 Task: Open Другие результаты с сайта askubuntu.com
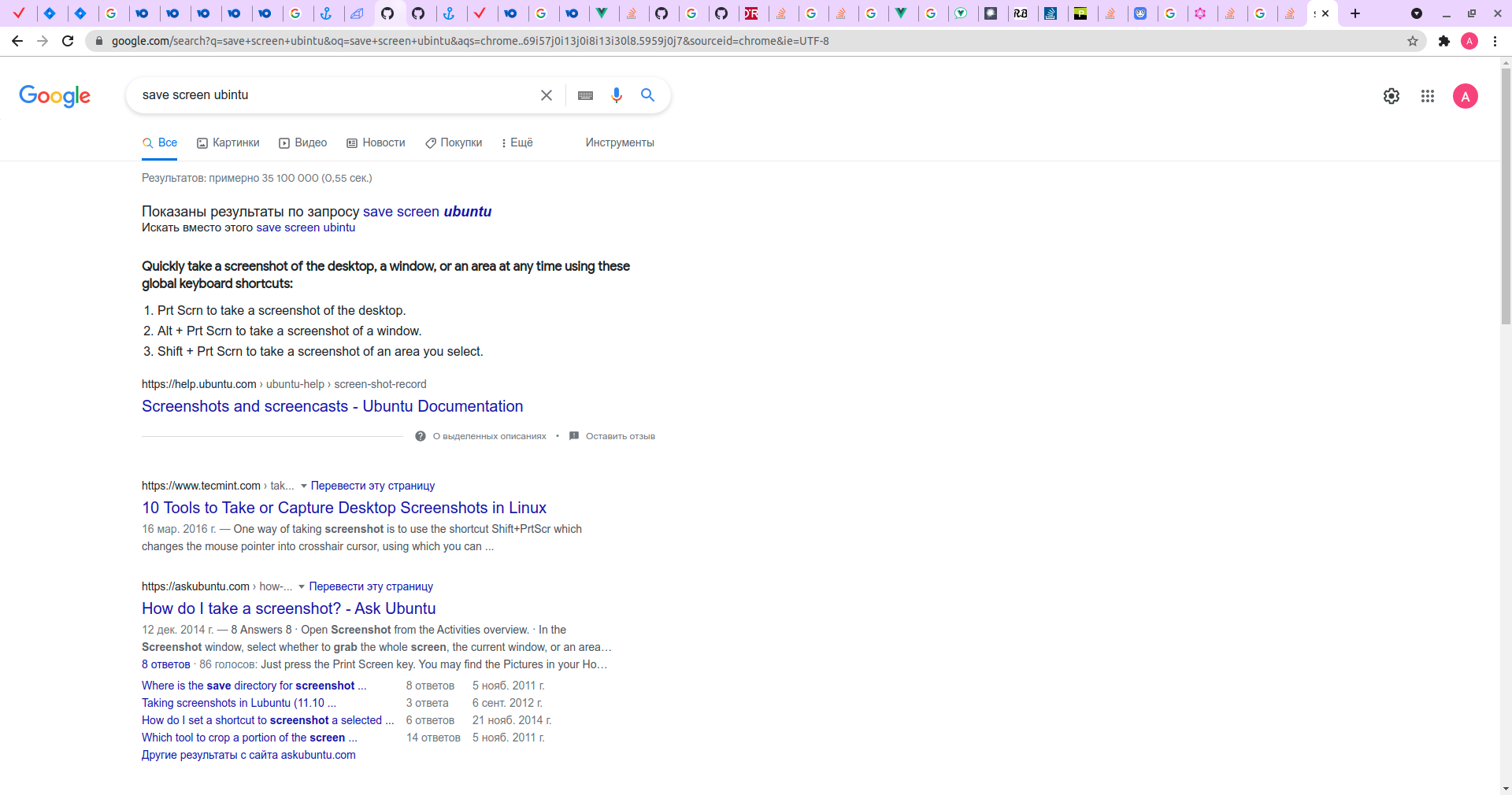(x=249, y=755)
